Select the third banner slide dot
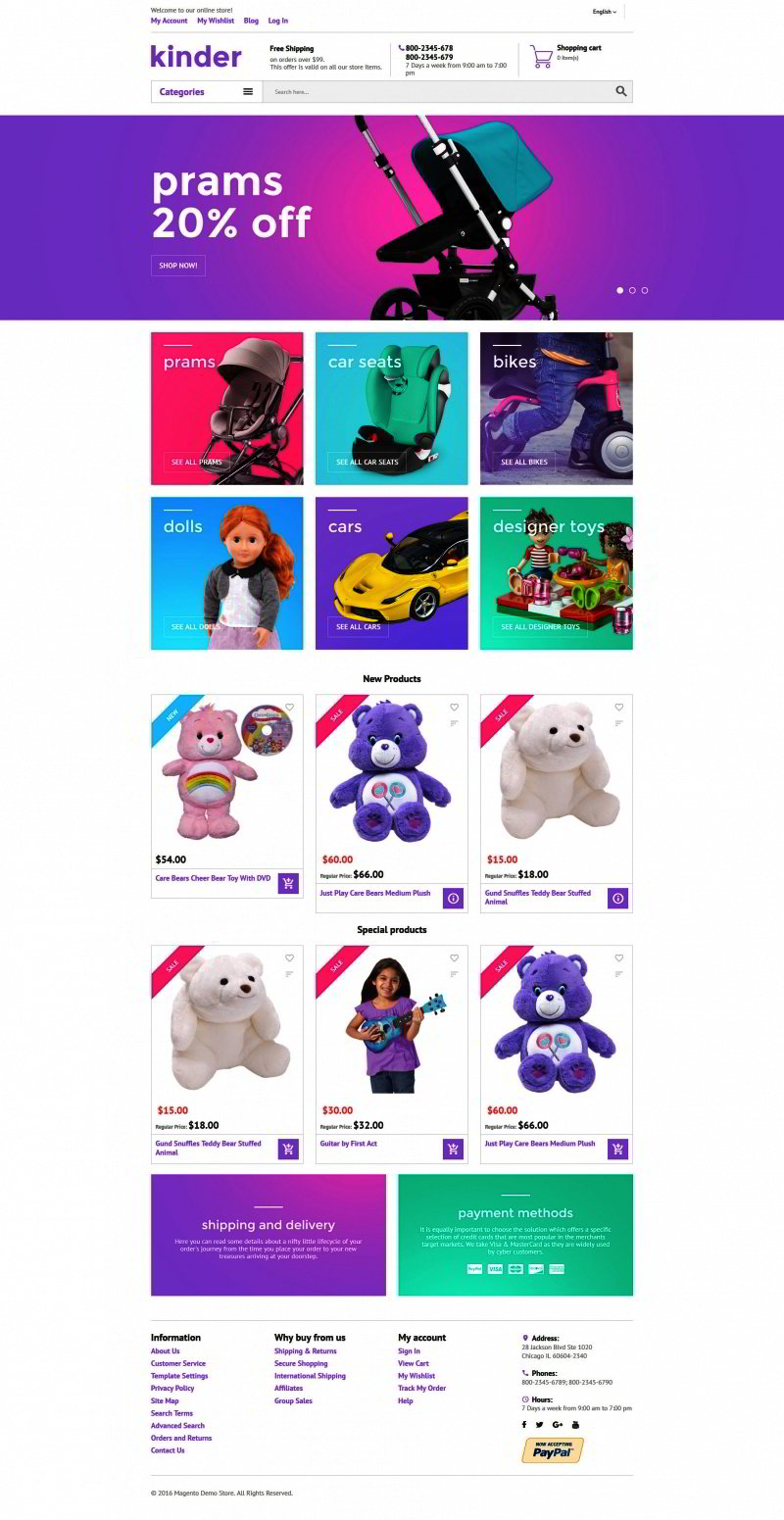 645,290
